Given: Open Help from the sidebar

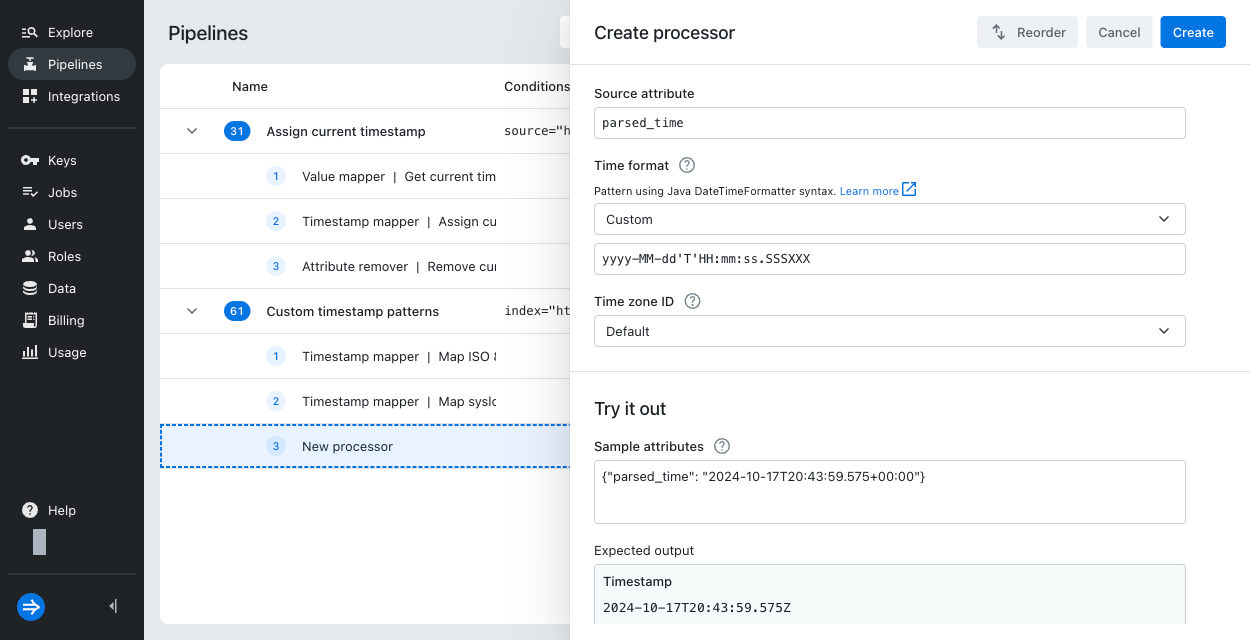Looking at the screenshot, I should click(x=61, y=510).
